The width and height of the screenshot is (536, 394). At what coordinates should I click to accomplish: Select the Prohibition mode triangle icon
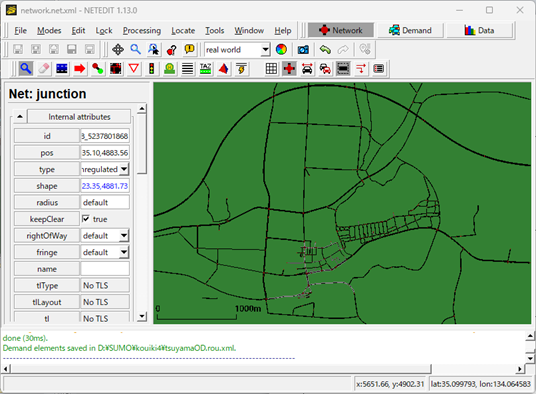134,69
